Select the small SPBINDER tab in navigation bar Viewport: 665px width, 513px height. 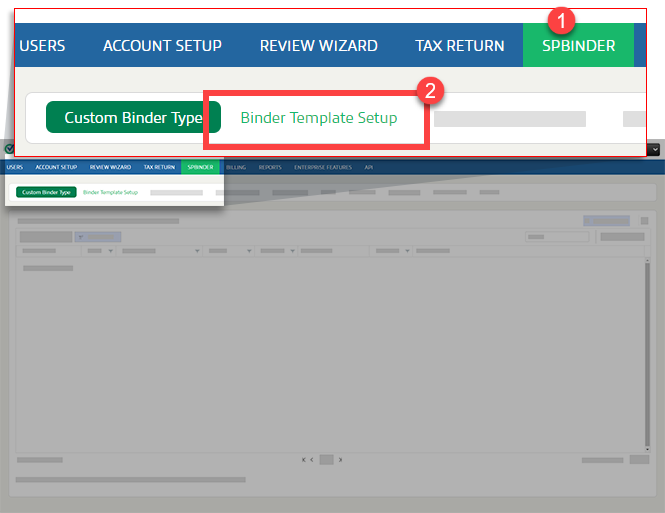pos(200,167)
